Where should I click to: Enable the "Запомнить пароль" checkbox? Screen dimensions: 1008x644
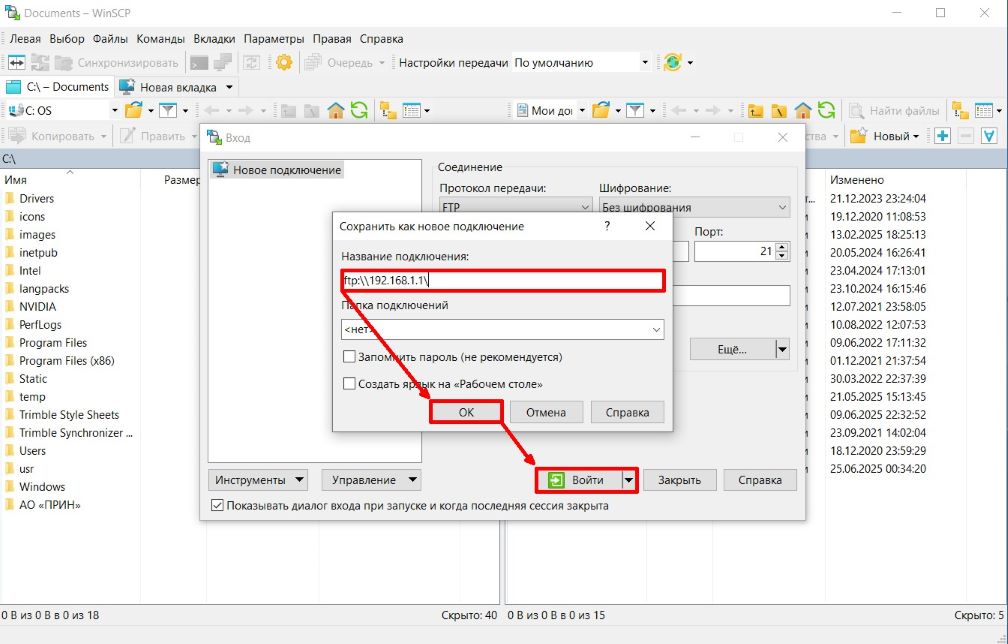(x=349, y=357)
